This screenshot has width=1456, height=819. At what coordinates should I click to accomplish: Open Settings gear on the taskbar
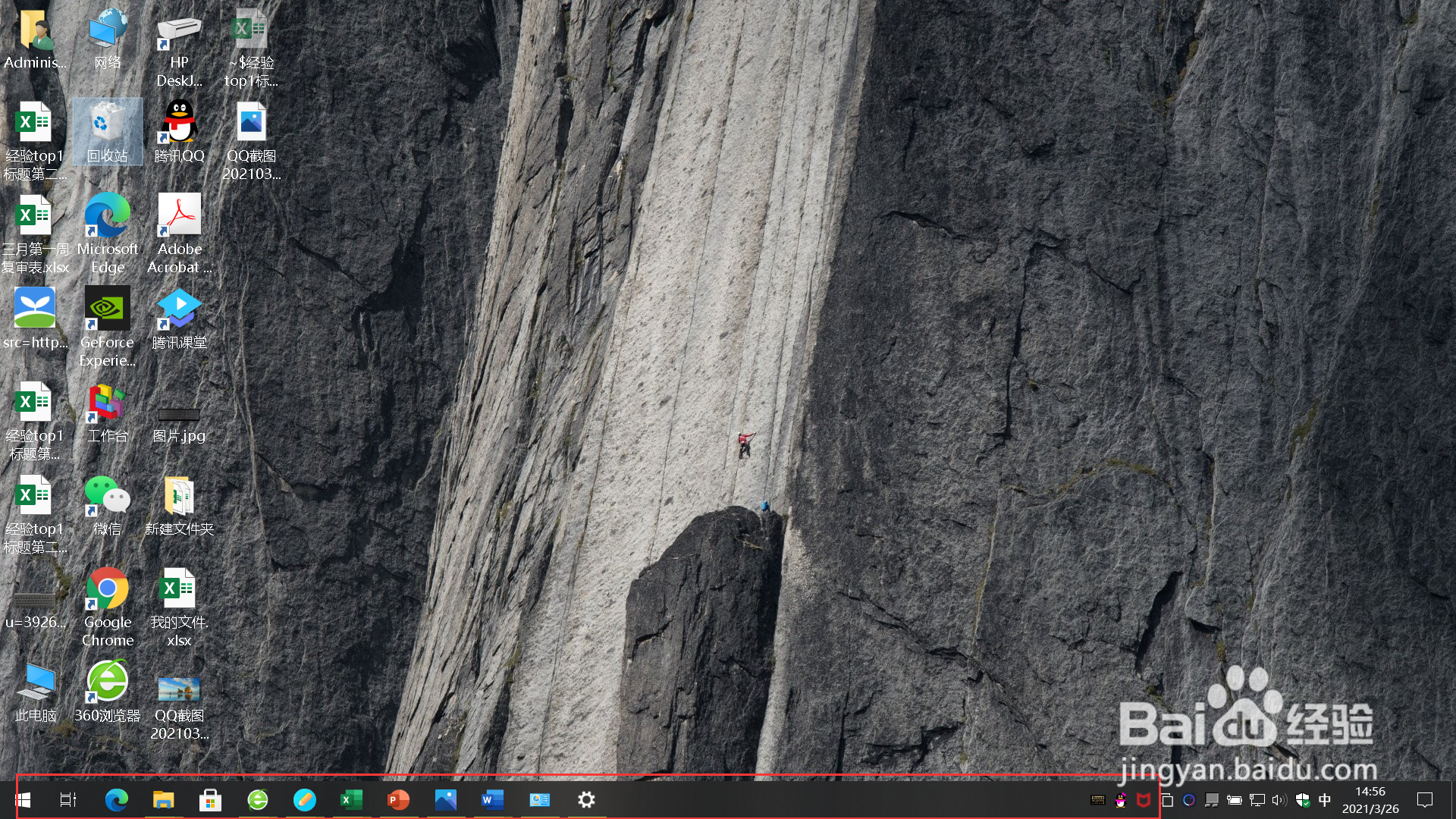pos(587,799)
